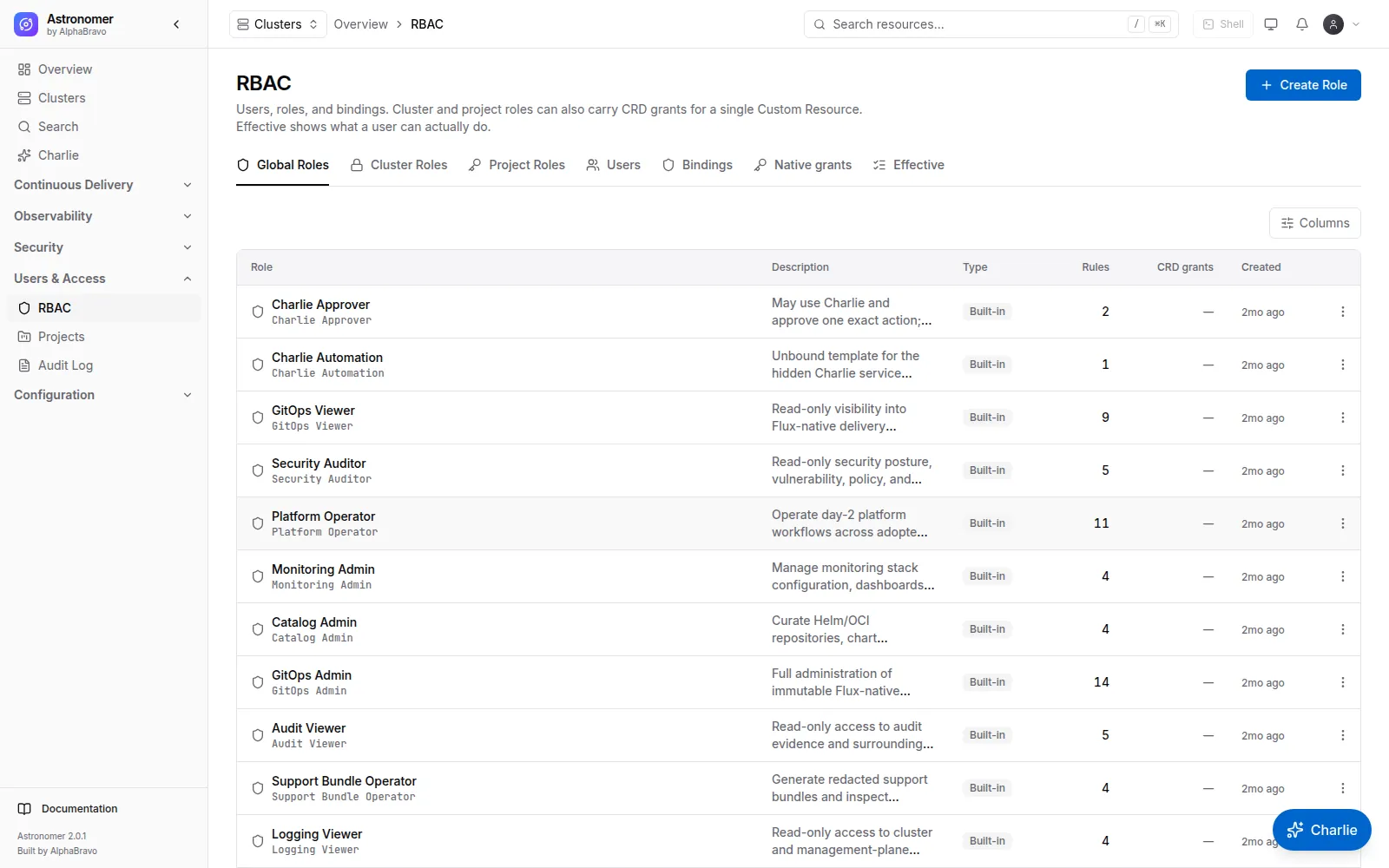Image resolution: width=1389 pixels, height=868 pixels.
Task: Expand the Security sidebar section
Action: pyautogui.click(x=104, y=247)
